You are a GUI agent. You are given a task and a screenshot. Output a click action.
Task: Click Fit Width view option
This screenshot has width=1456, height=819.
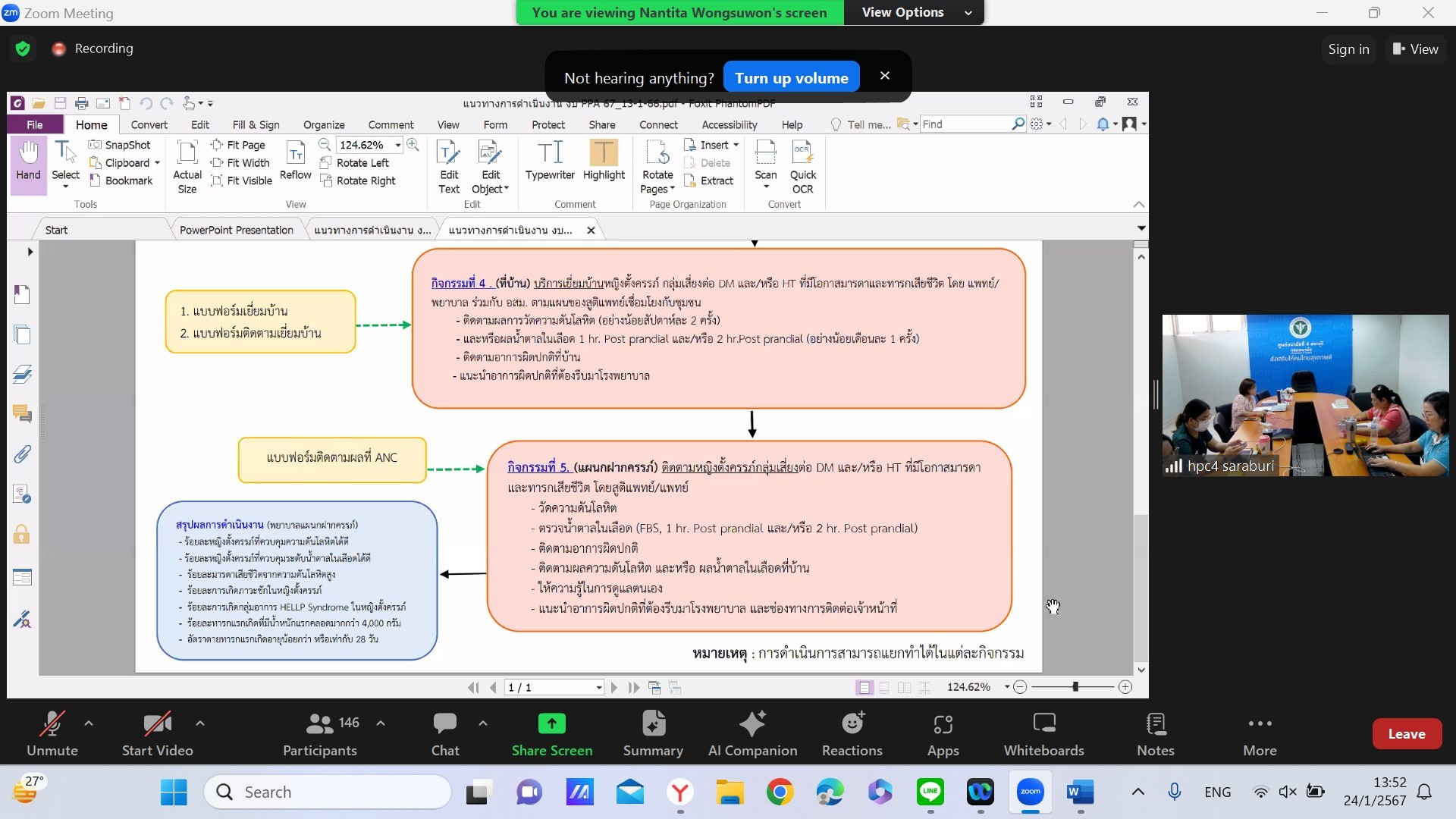(240, 163)
